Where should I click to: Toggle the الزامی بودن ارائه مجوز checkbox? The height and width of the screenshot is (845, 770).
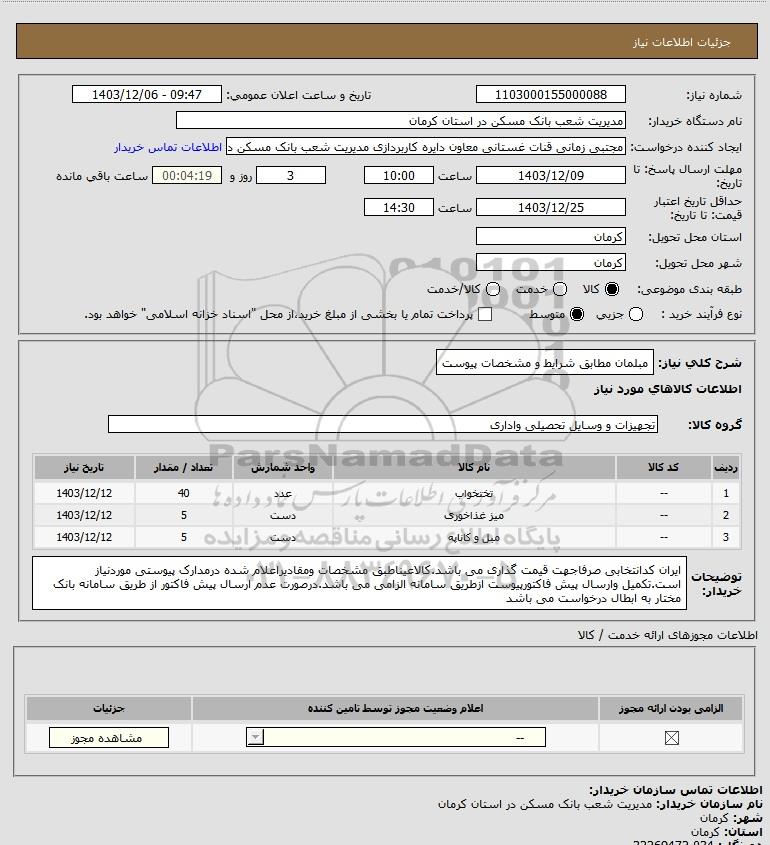click(671, 738)
